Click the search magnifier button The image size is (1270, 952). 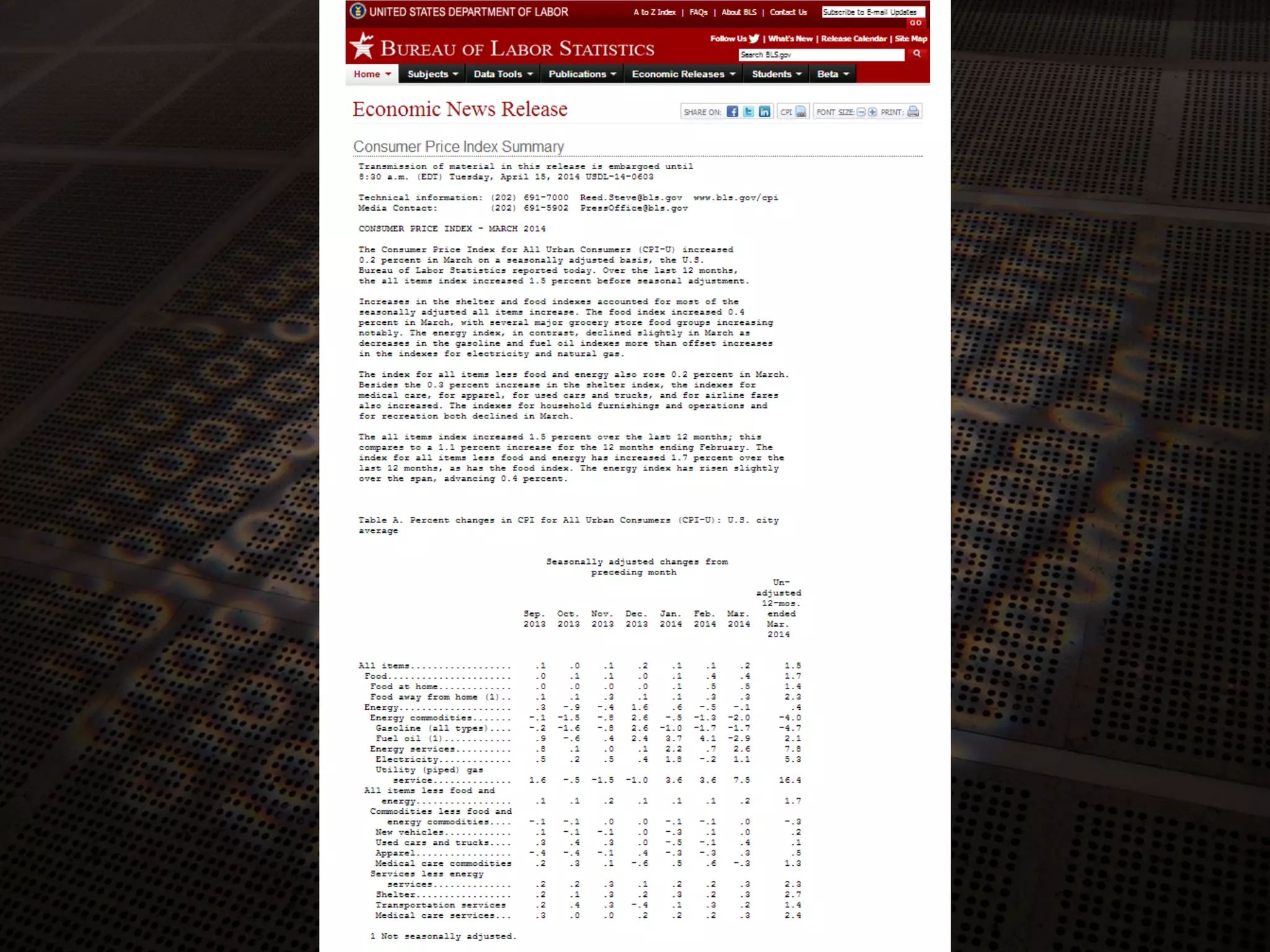coord(917,54)
